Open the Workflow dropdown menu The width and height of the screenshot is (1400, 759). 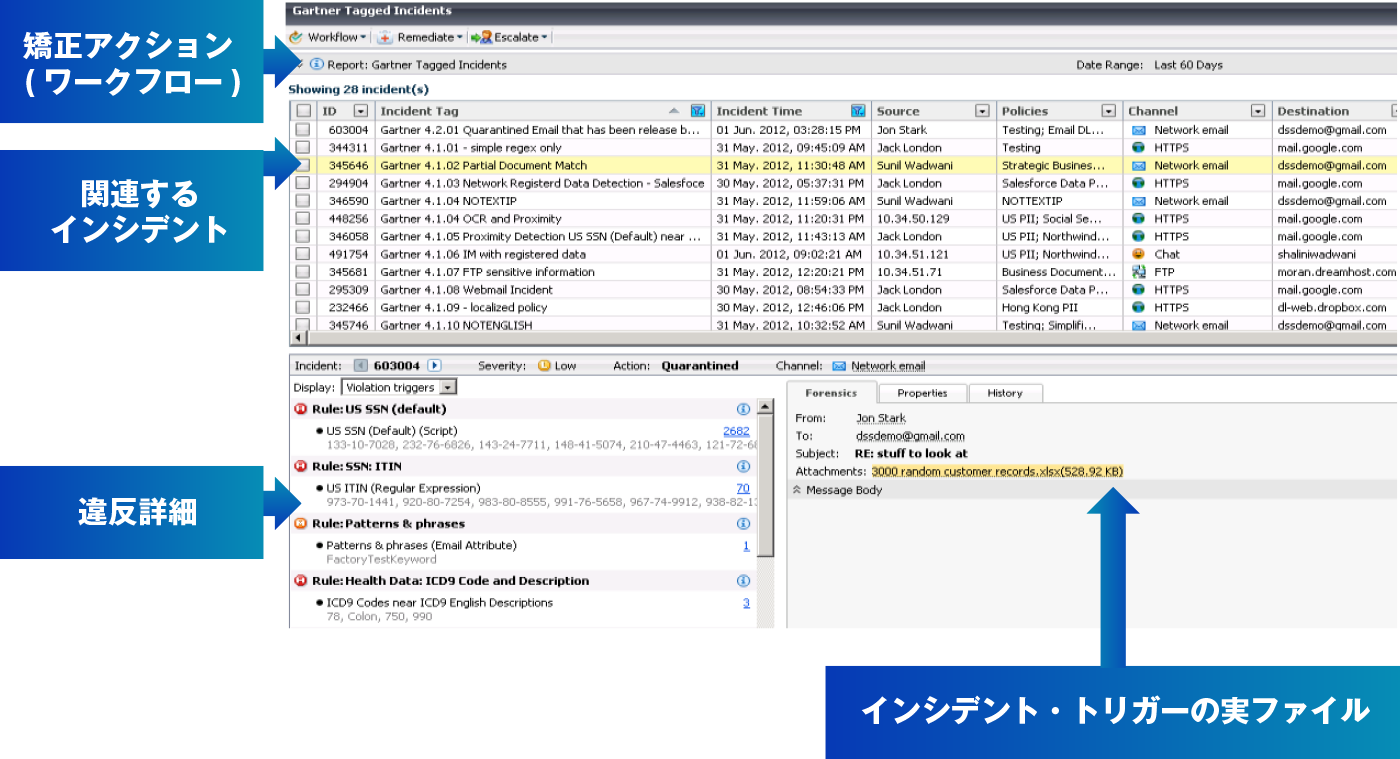328,38
